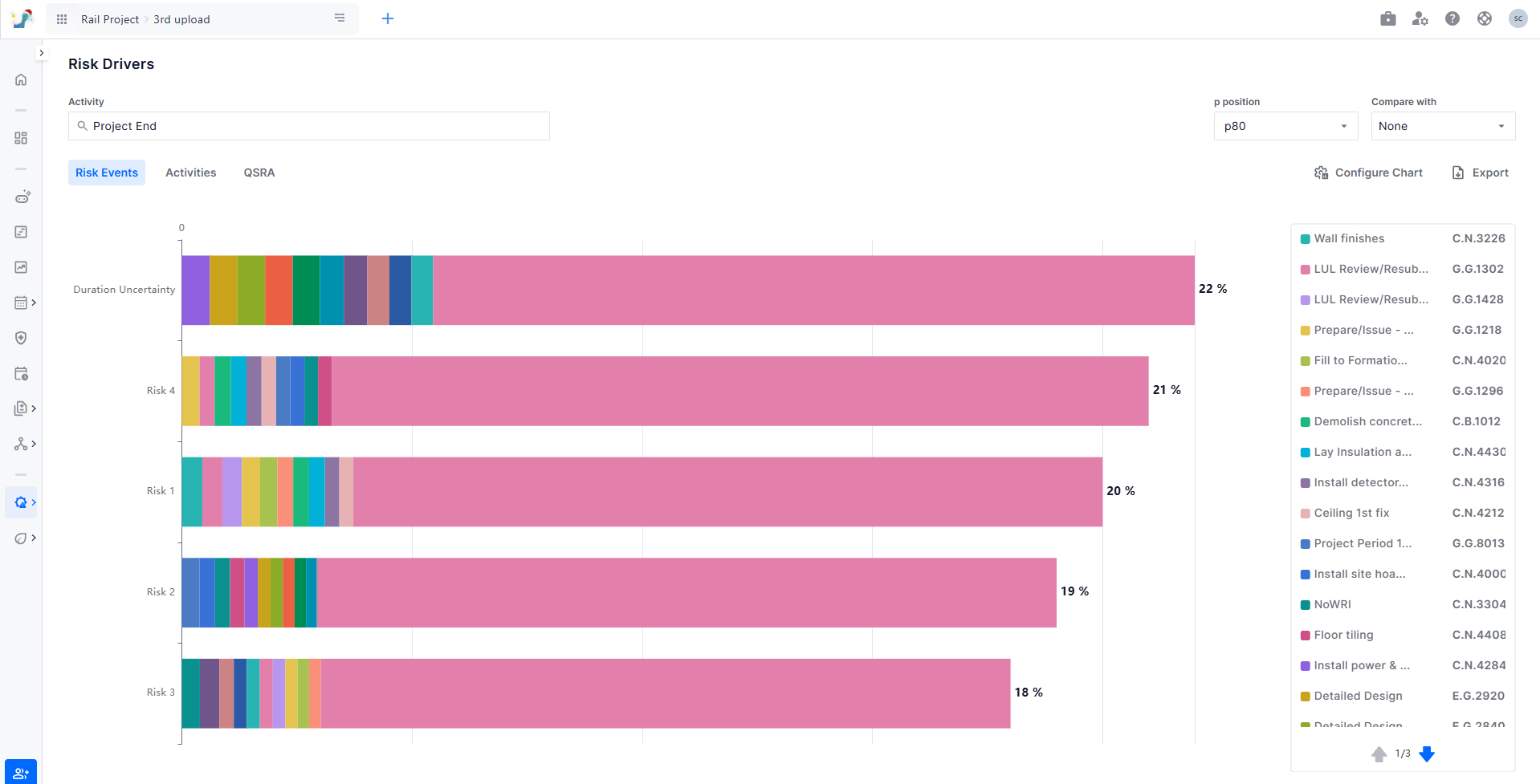Click the add user icon at bottom-left
The height and width of the screenshot is (784, 1540).
[x=21, y=773]
